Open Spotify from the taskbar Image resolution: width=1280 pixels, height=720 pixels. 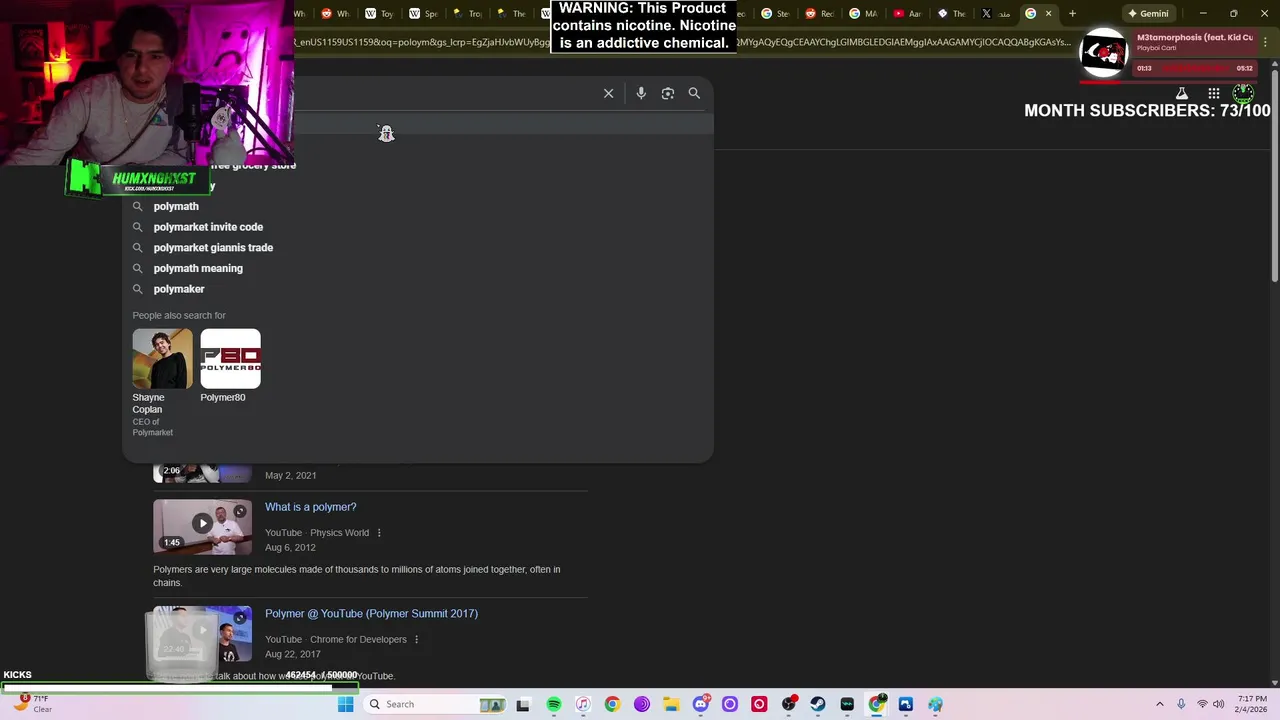coord(554,704)
